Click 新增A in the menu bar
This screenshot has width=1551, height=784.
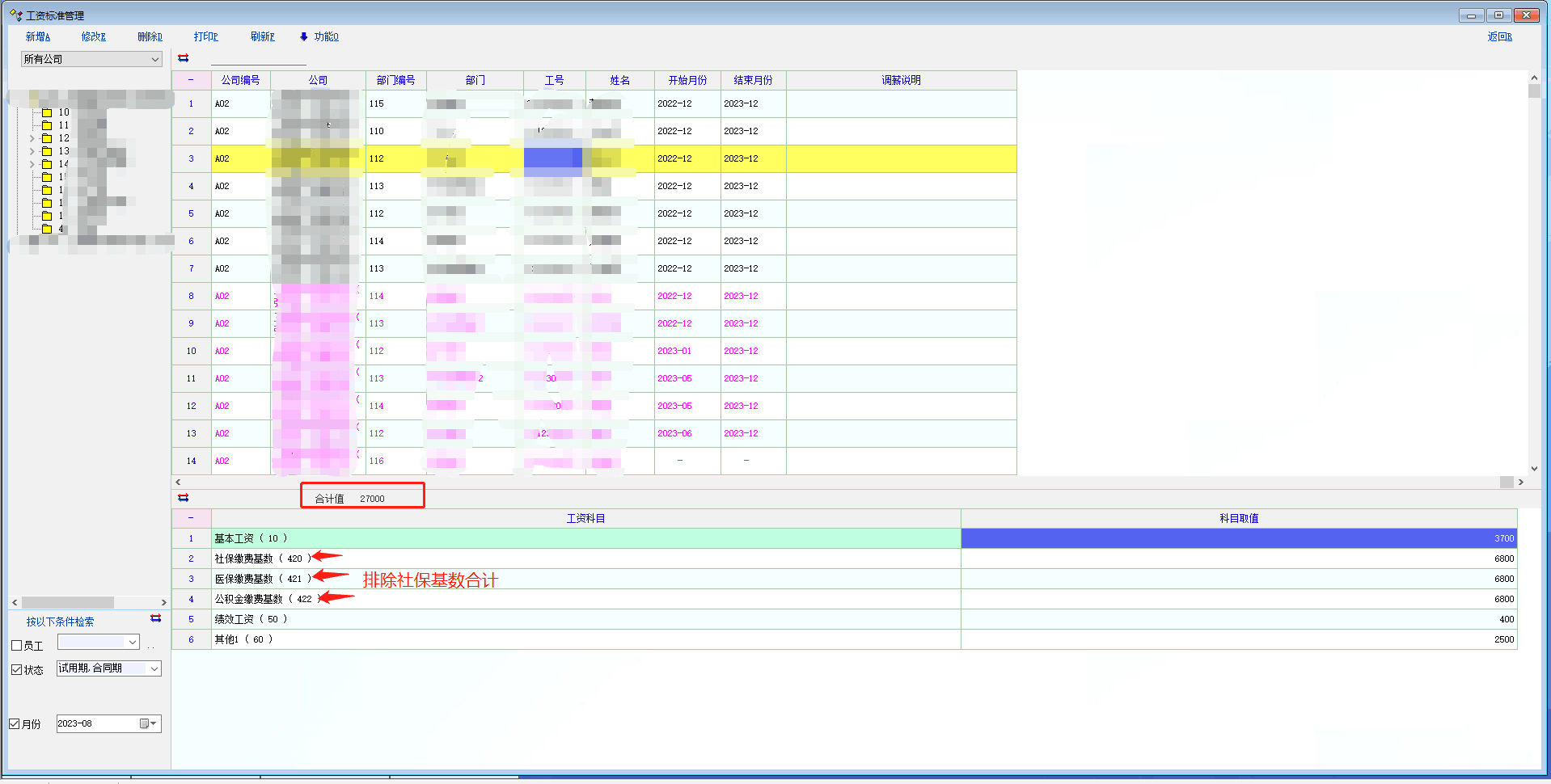tap(37, 36)
